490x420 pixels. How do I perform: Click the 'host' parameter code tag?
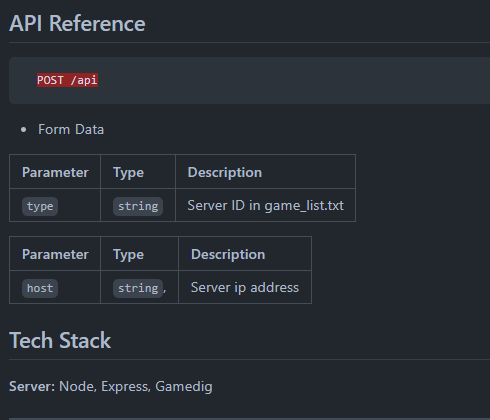40,288
